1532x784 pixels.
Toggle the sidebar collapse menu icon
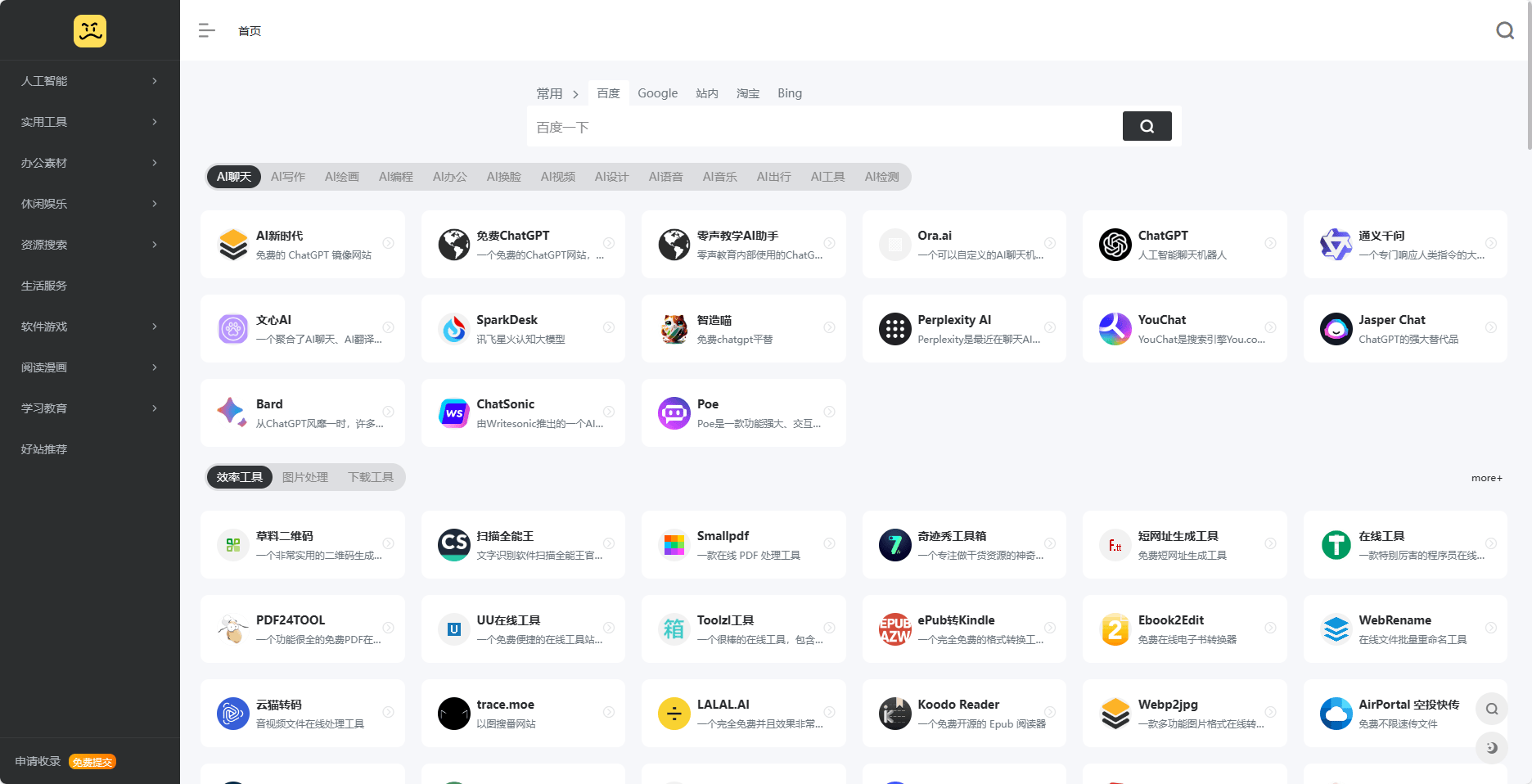pyautogui.click(x=206, y=30)
